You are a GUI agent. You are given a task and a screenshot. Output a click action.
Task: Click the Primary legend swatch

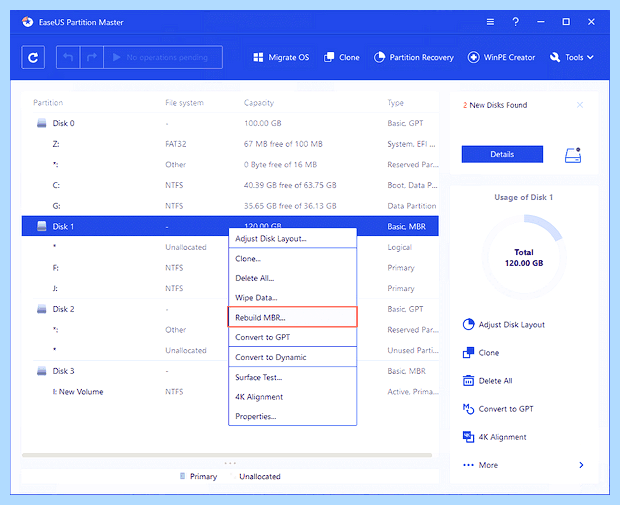(x=182, y=476)
